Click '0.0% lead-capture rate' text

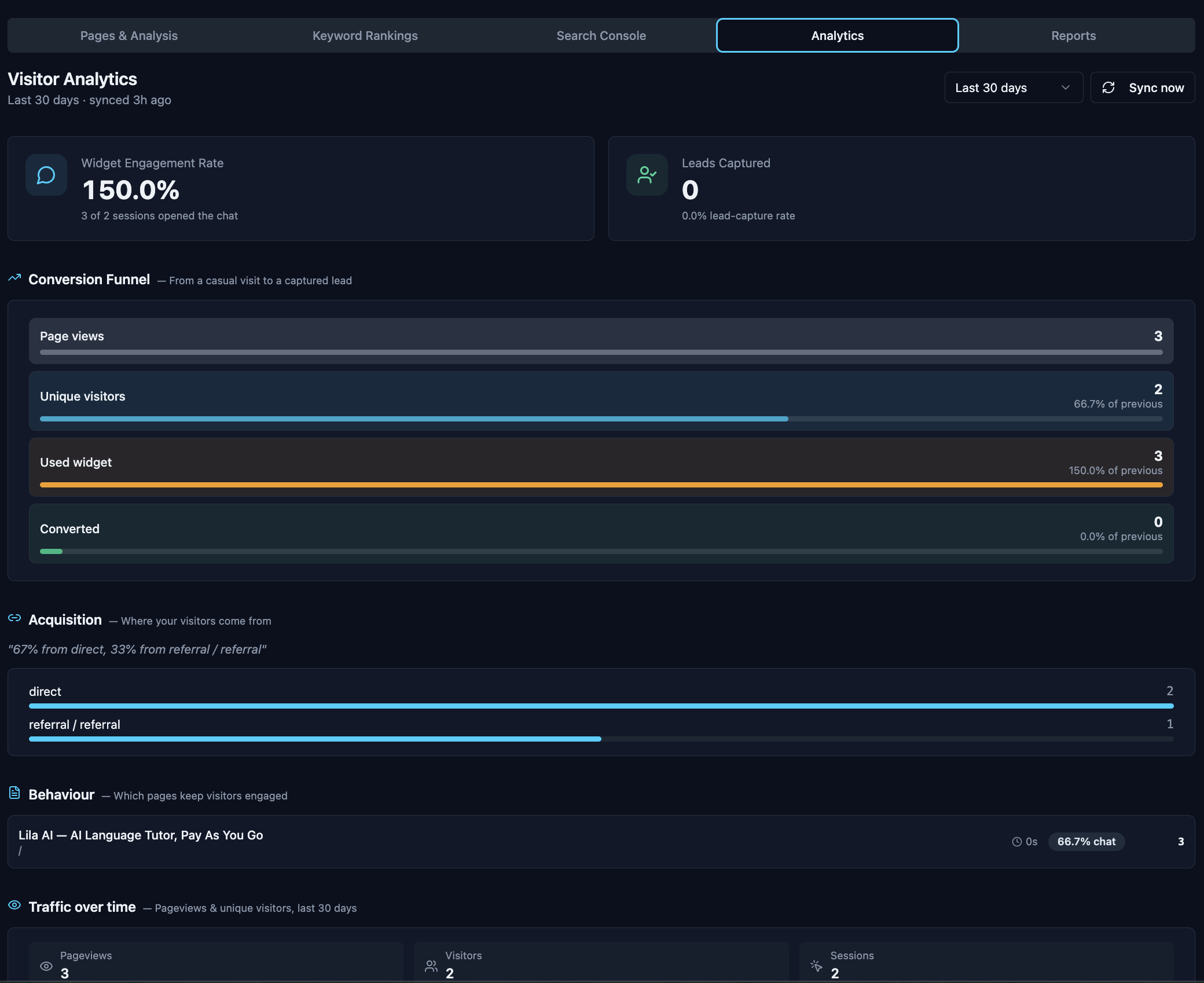pos(738,215)
